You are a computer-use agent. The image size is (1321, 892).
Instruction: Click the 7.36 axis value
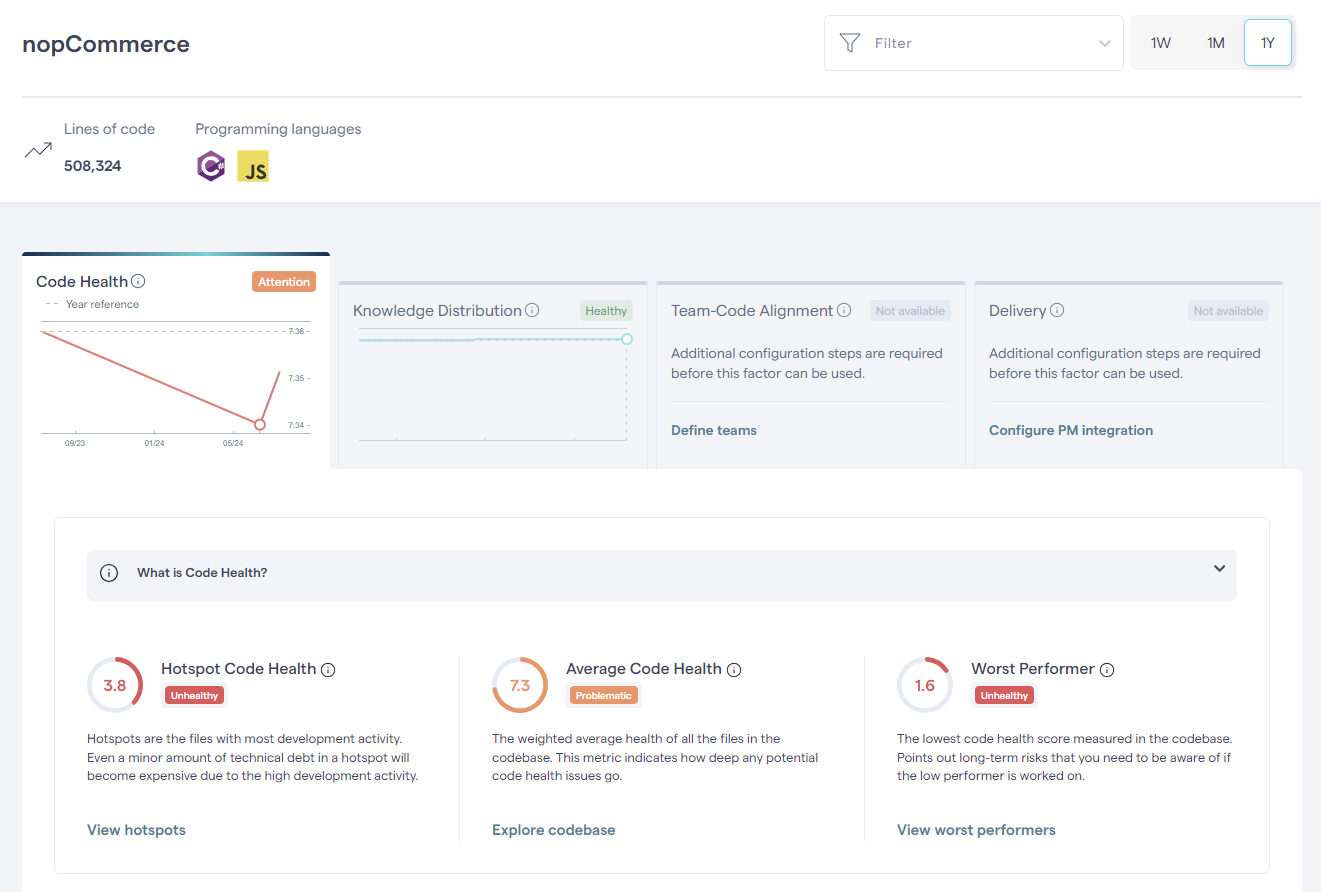296,331
